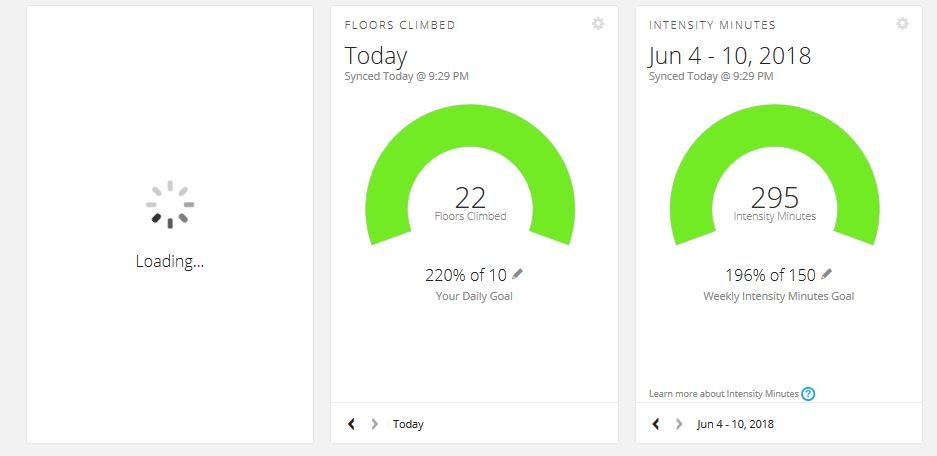
Task: Click help question mark beside Learn more
Action: point(808,394)
